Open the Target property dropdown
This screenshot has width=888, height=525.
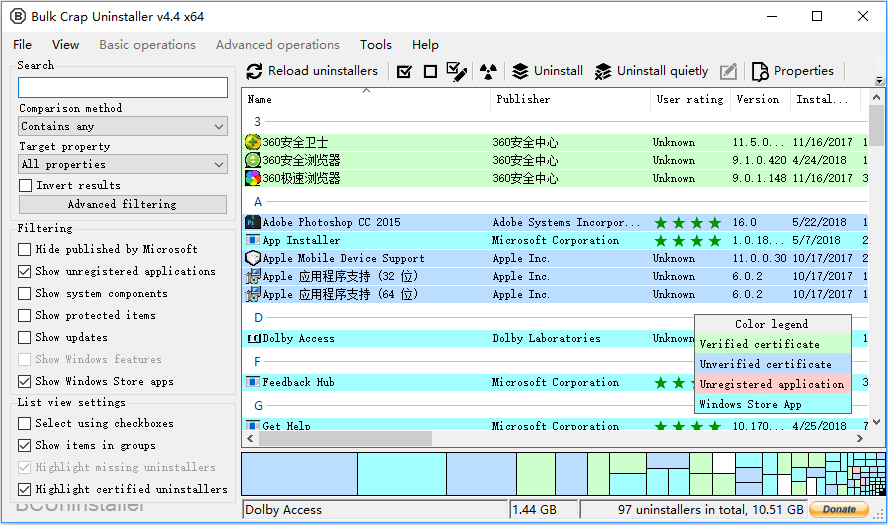pos(123,164)
